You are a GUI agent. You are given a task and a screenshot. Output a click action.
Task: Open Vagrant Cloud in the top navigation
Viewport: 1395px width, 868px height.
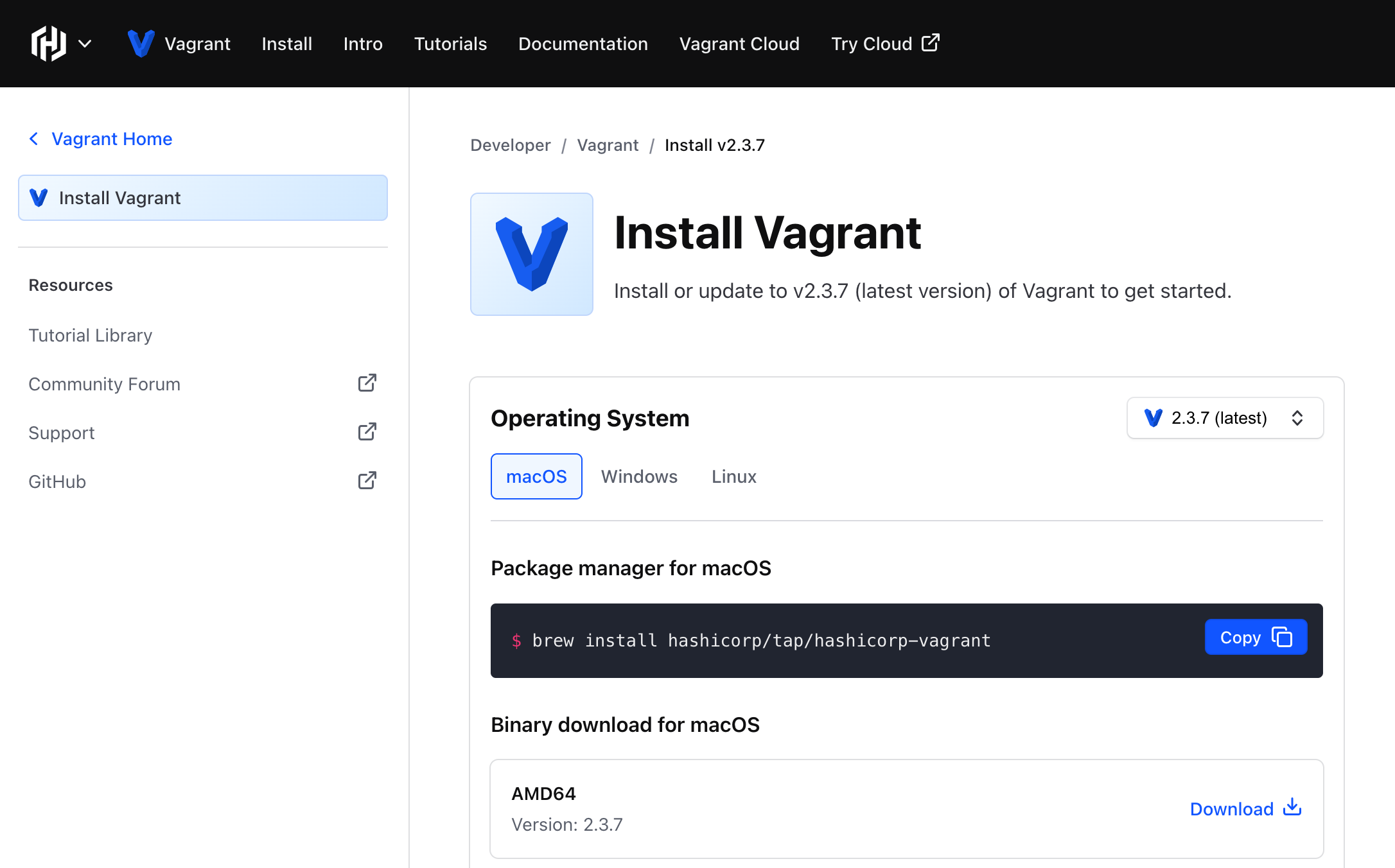coord(739,44)
